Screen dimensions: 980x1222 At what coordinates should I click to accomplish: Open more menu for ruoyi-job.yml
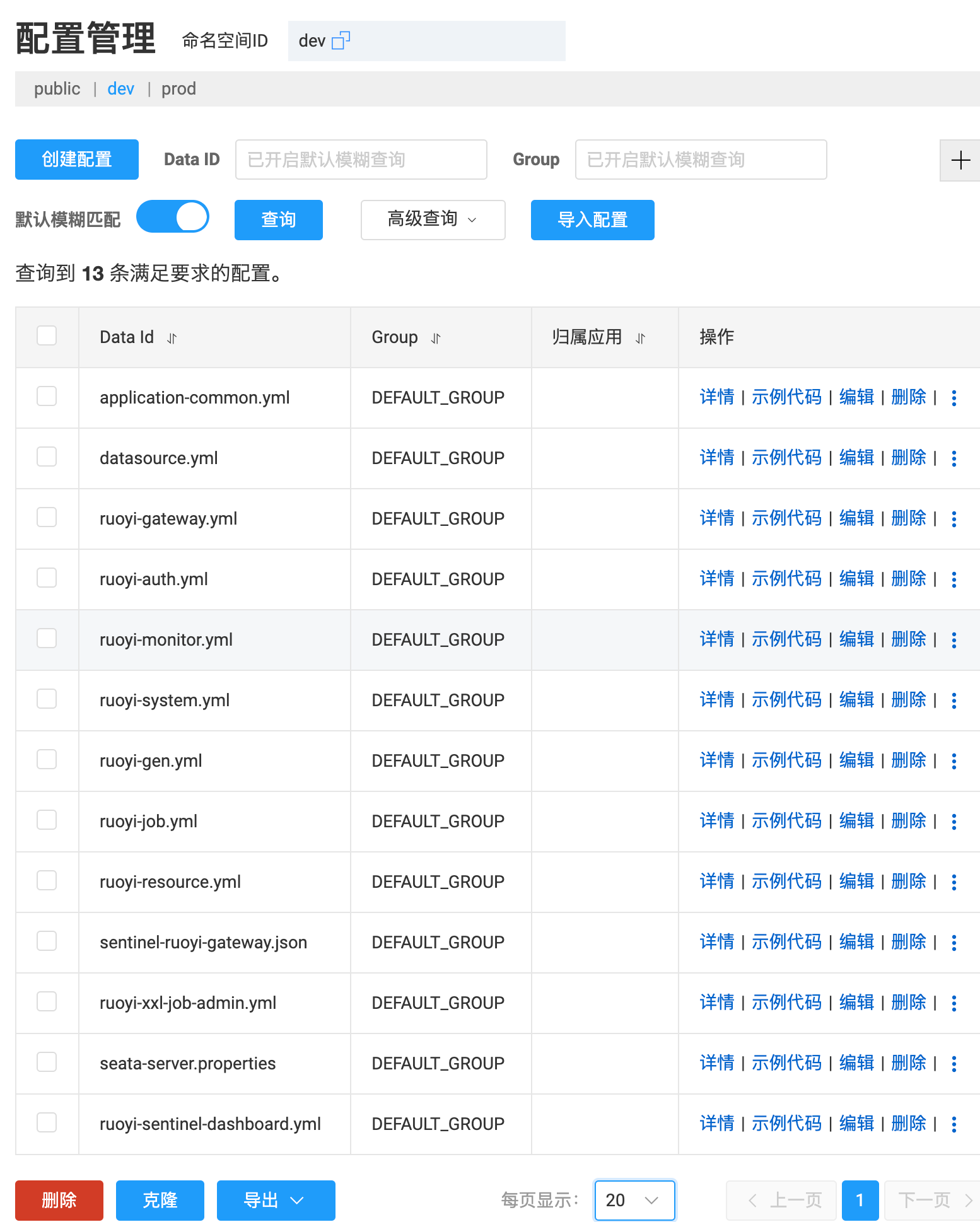click(954, 822)
